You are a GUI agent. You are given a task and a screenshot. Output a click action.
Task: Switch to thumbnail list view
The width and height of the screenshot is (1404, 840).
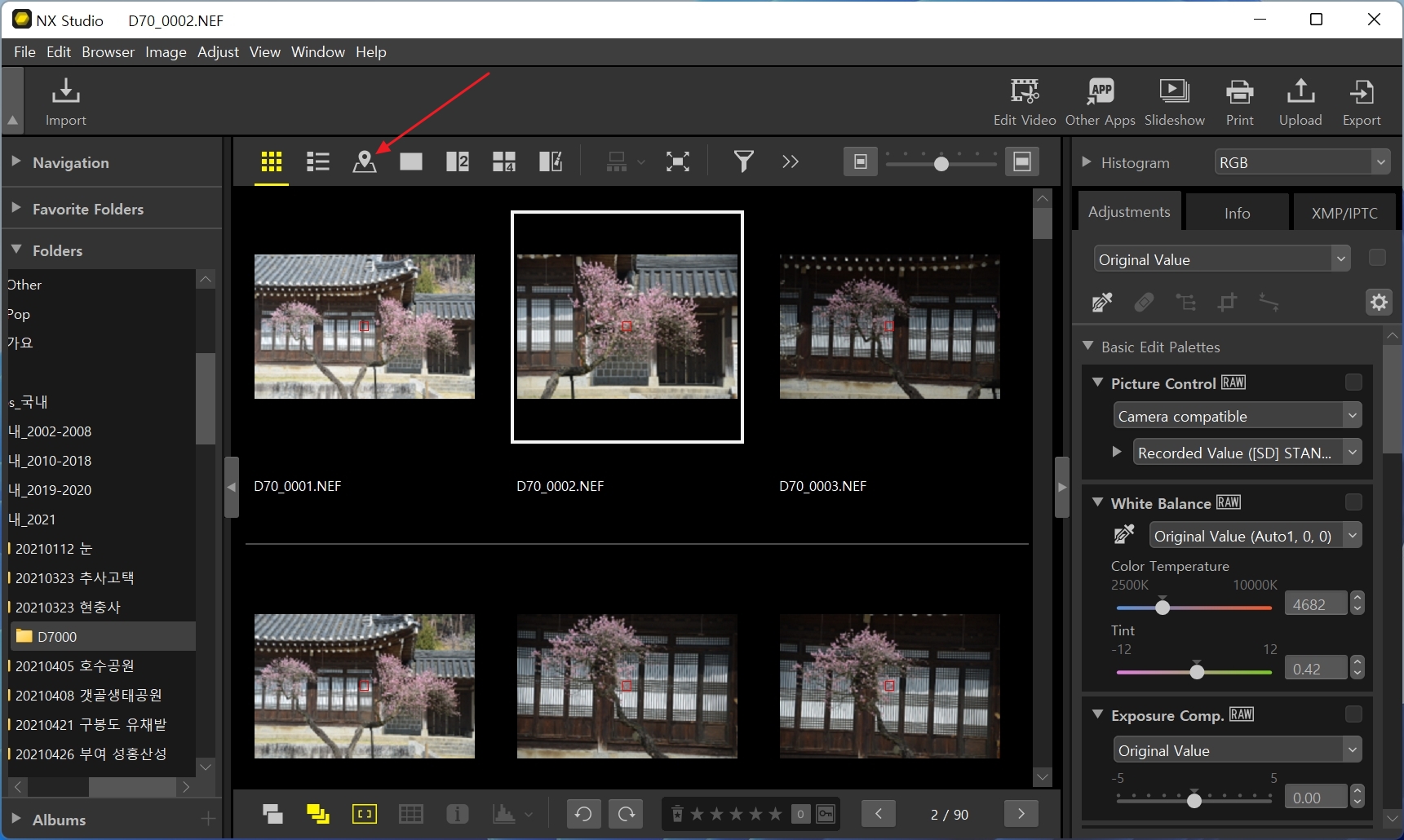(x=317, y=161)
